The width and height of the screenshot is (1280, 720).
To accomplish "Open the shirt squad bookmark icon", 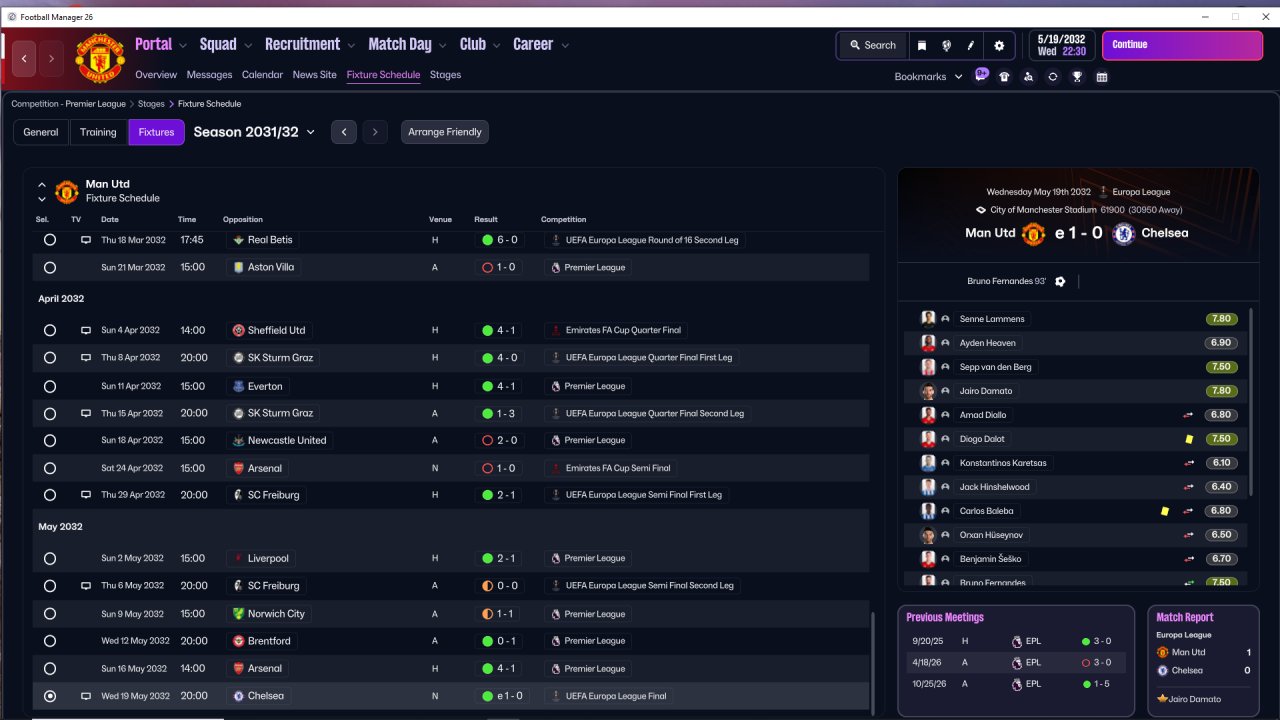I will point(1004,76).
